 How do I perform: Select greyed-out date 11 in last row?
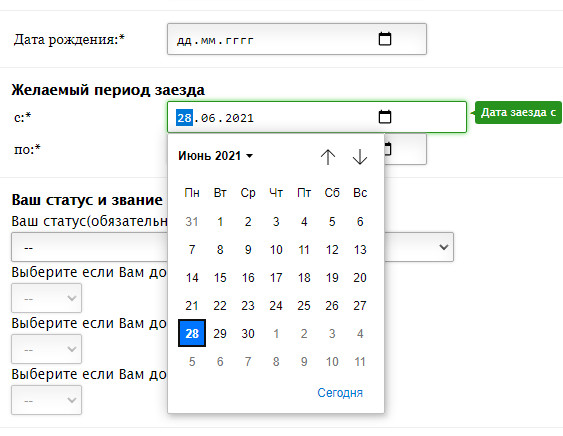click(x=360, y=361)
